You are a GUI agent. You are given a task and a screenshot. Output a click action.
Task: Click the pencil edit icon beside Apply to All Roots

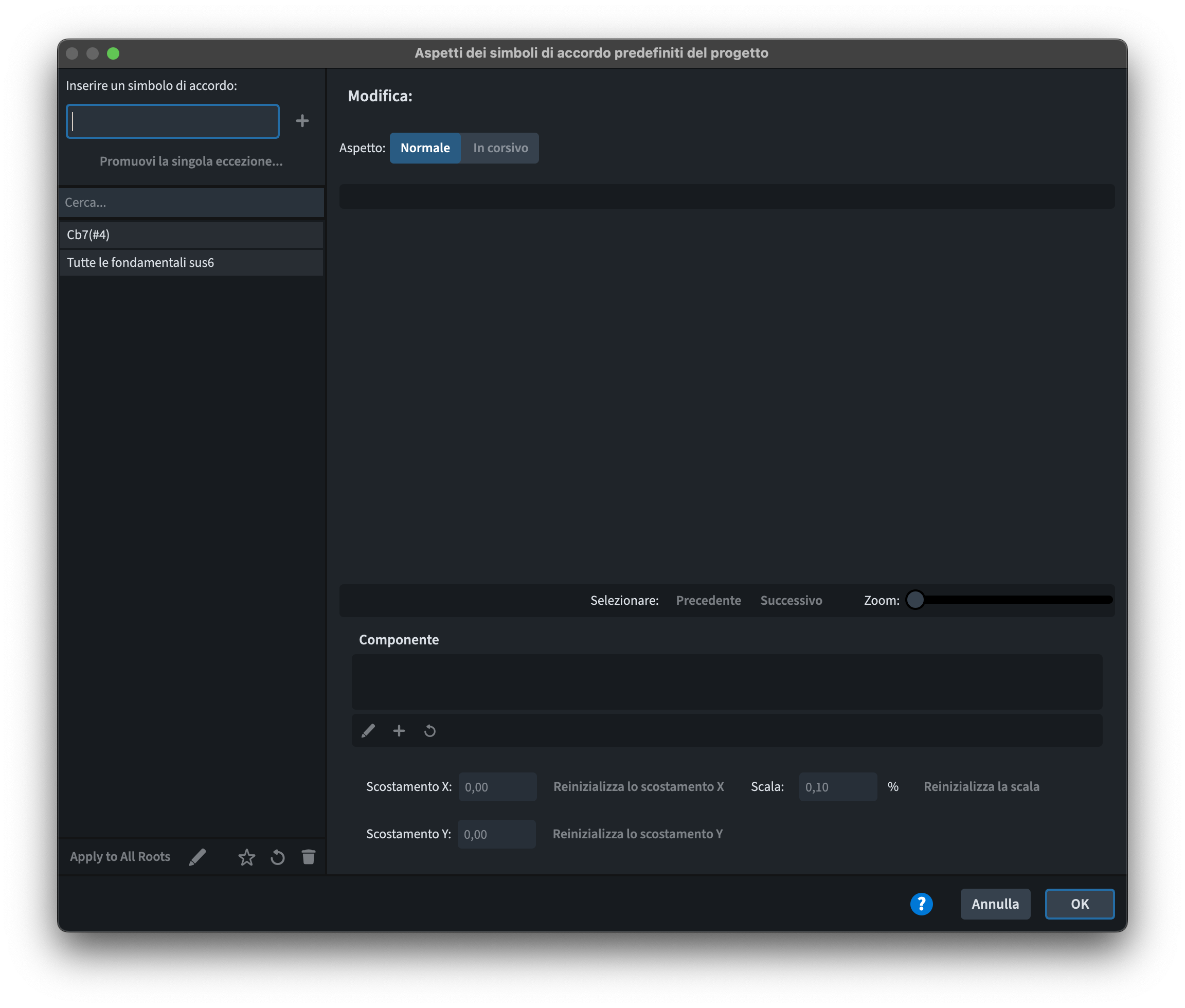pos(197,857)
